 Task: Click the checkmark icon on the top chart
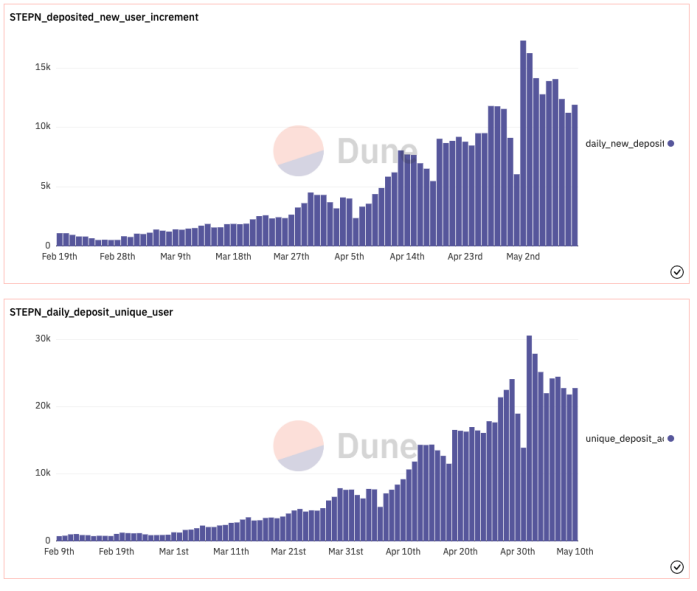tap(677, 272)
